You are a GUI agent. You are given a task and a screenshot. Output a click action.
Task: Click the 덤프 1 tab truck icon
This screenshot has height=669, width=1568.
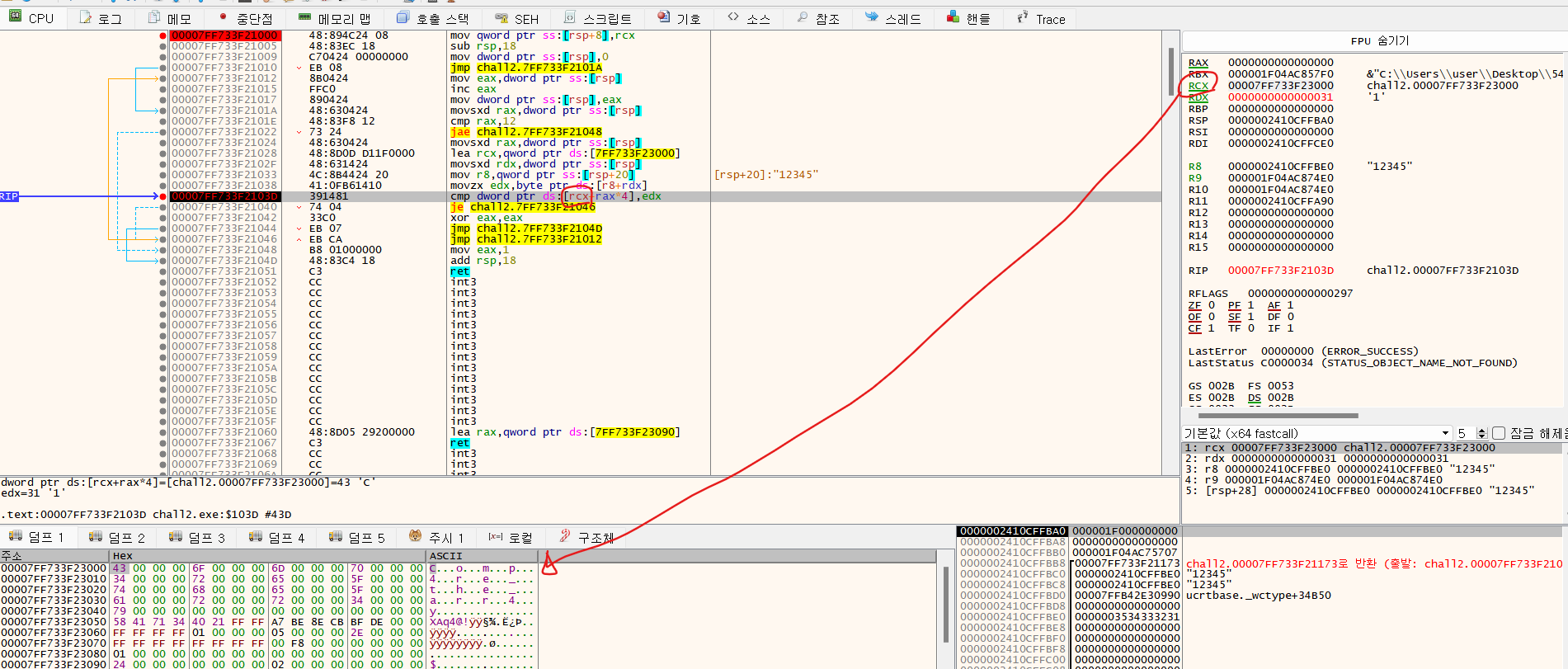pos(15,536)
